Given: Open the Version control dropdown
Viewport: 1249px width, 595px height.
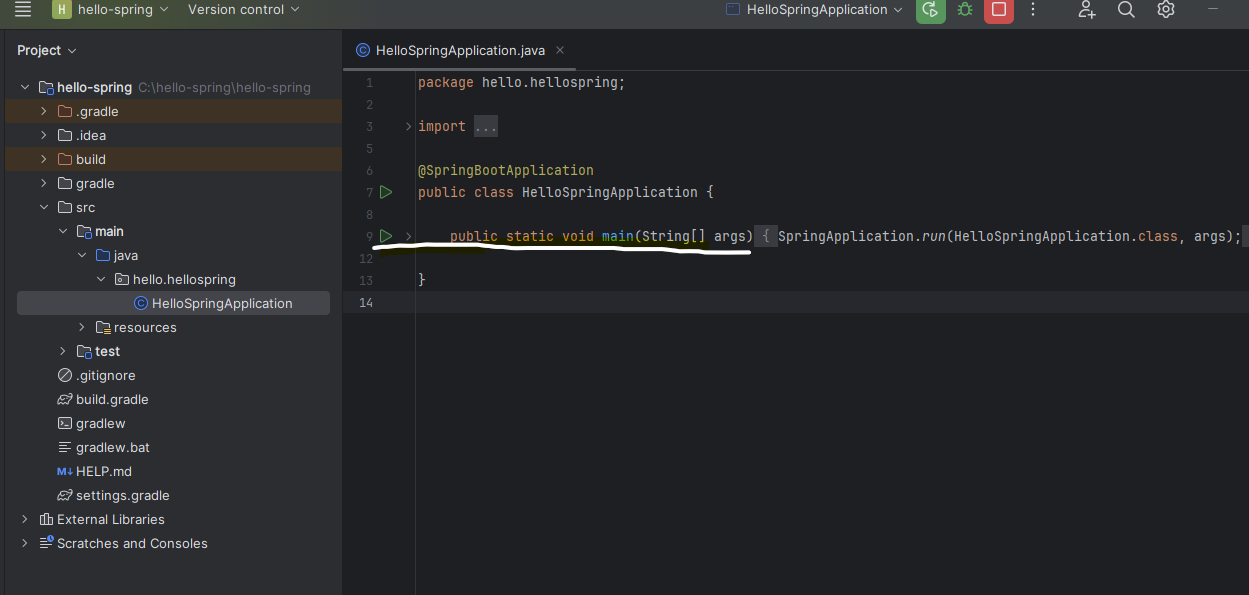Looking at the screenshot, I should click(x=243, y=10).
